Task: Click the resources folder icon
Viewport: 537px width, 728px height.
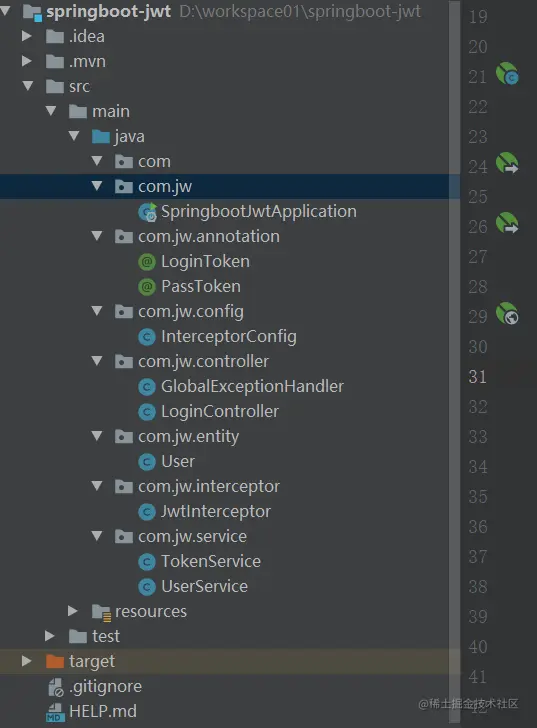Action: click(x=101, y=612)
